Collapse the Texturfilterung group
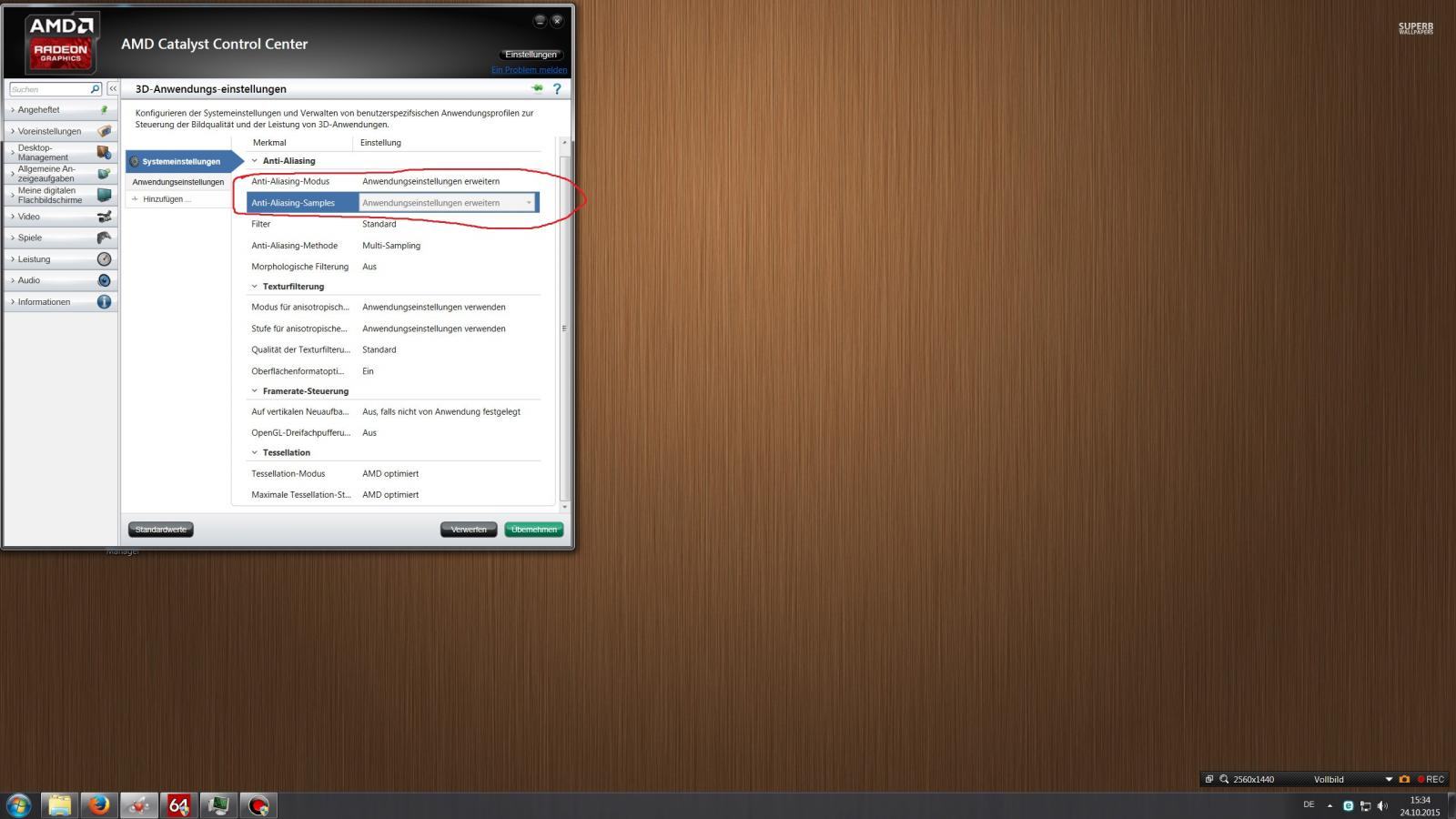Screen dimensions: 1456x819 click(x=255, y=287)
